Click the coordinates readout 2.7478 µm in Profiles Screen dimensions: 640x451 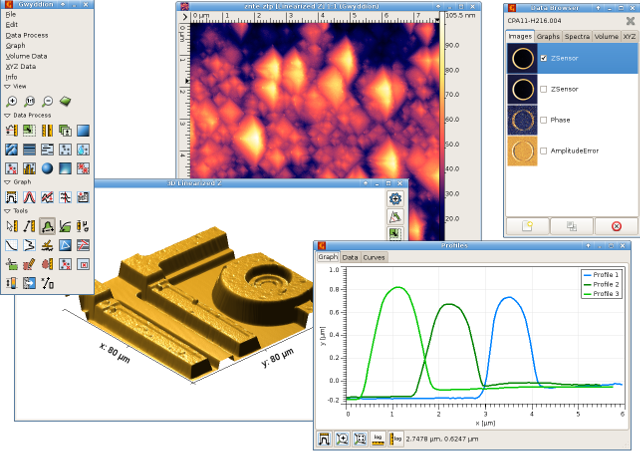point(442,439)
